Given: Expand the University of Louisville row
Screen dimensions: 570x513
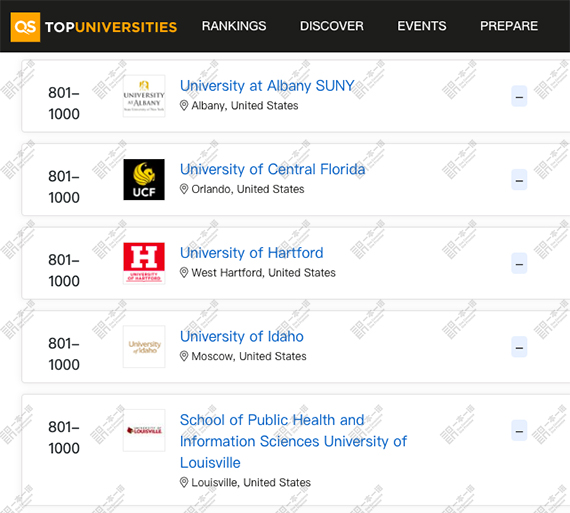Looking at the screenshot, I should (x=519, y=431).
